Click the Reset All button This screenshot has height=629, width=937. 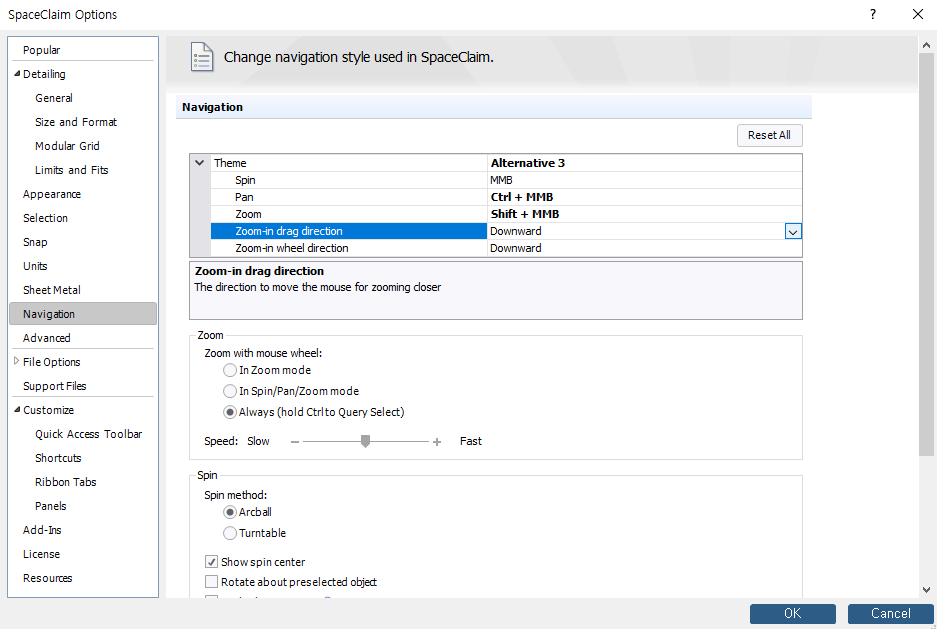click(x=770, y=135)
